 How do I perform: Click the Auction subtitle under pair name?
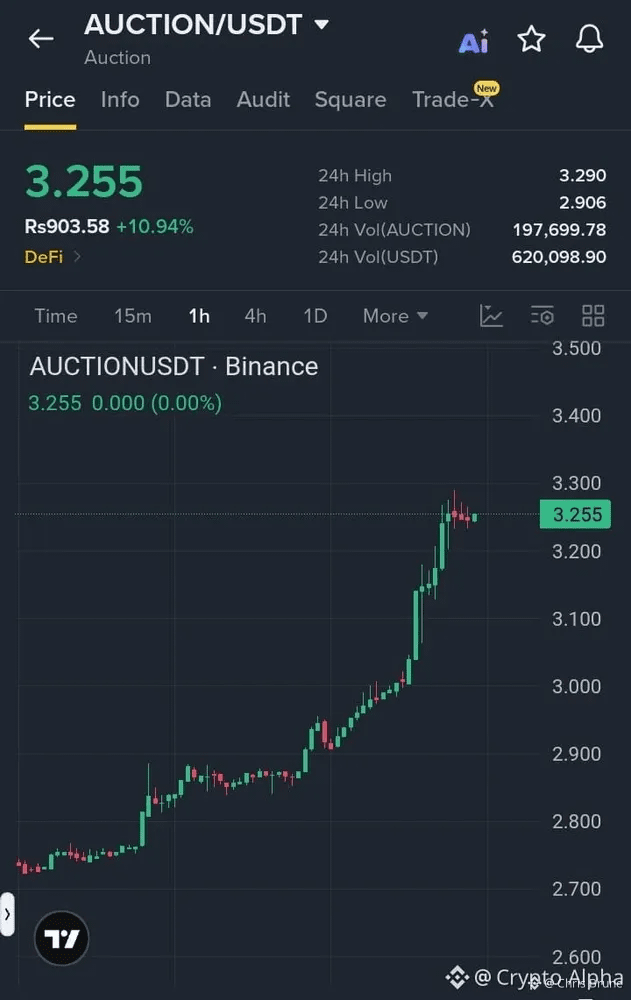[117, 57]
